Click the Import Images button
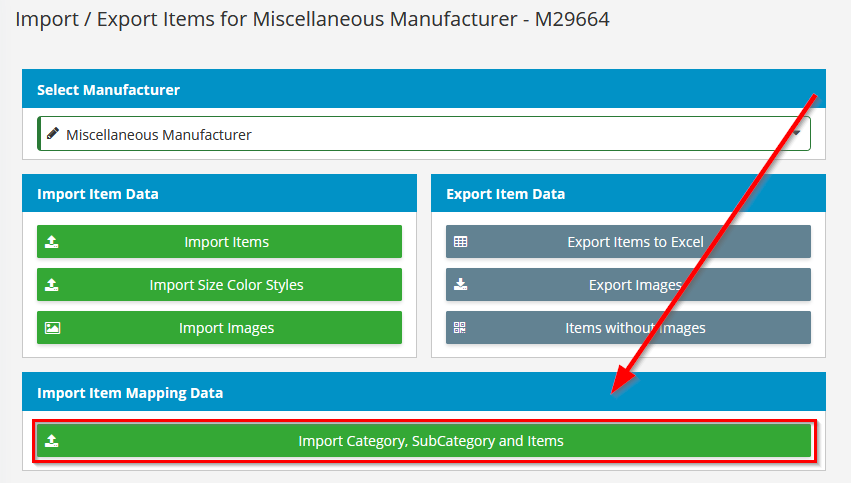Viewport: 851px width, 483px height. 219,327
